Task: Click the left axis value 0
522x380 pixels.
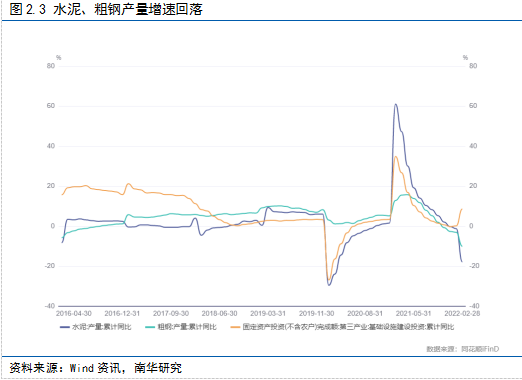Action: coord(53,226)
